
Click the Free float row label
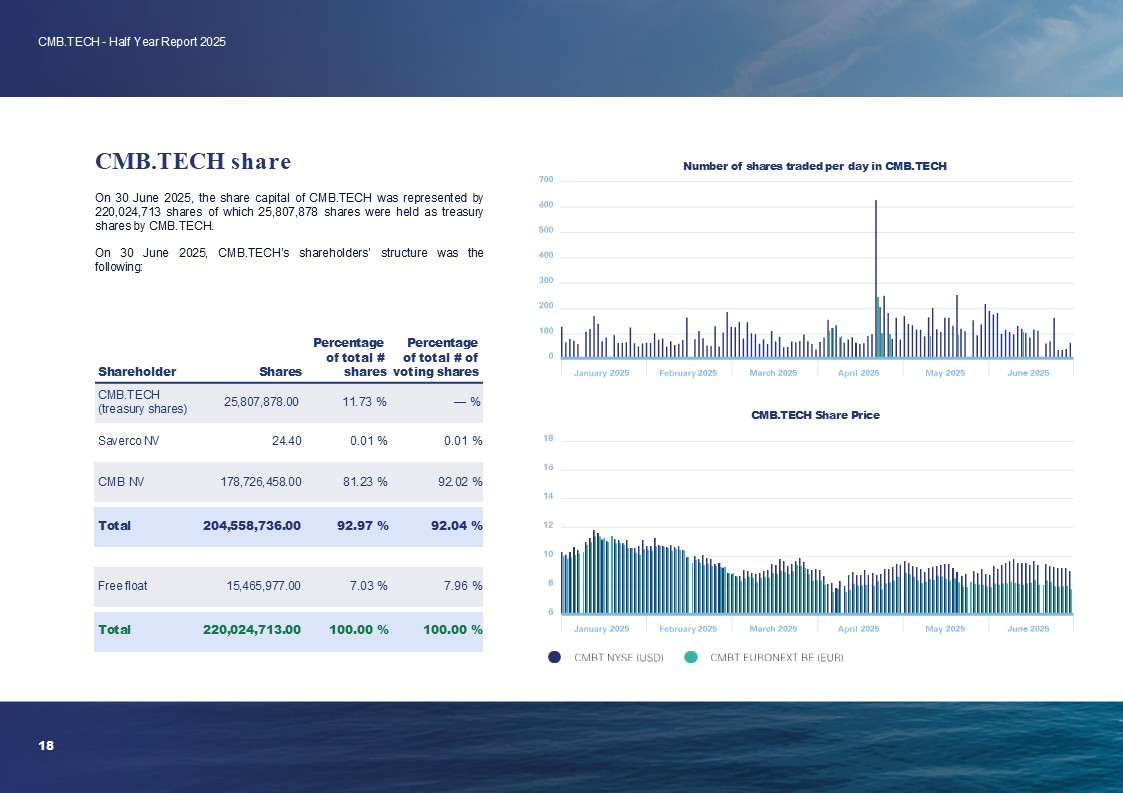[122, 585]
